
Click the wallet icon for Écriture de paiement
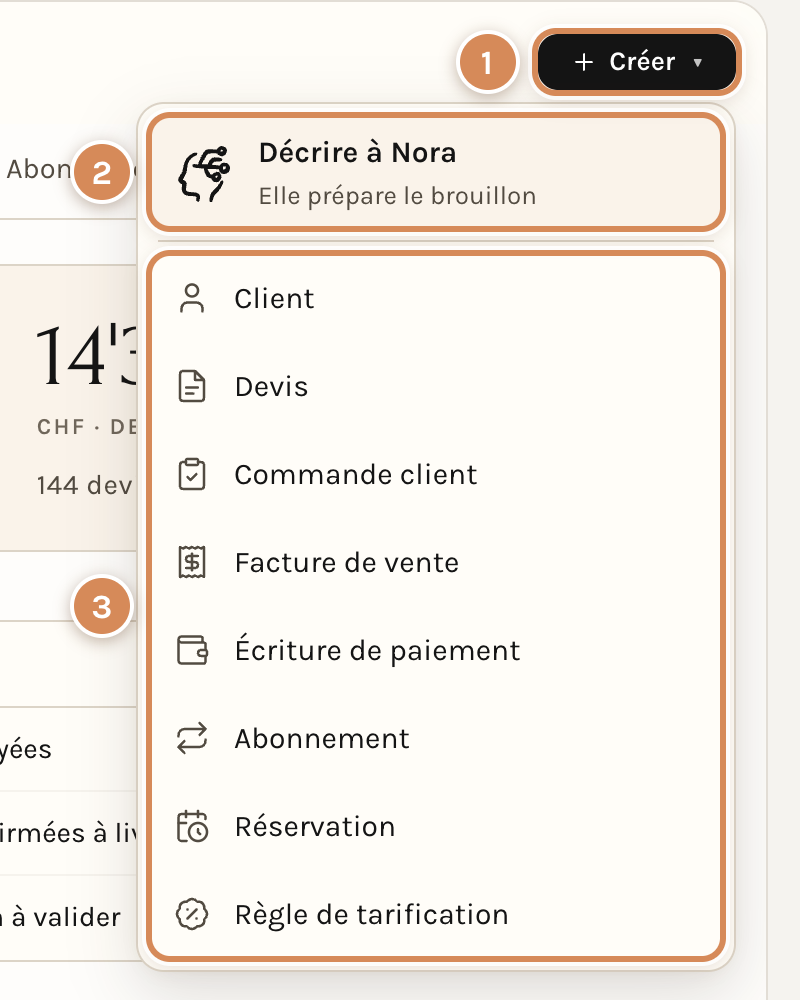coord(192,651)
